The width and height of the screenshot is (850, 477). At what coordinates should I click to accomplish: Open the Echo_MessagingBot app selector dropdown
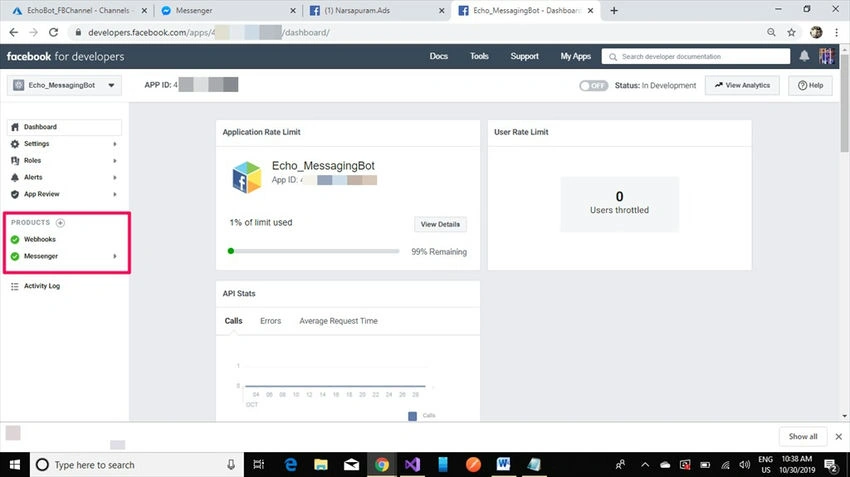tap(64, 85)
